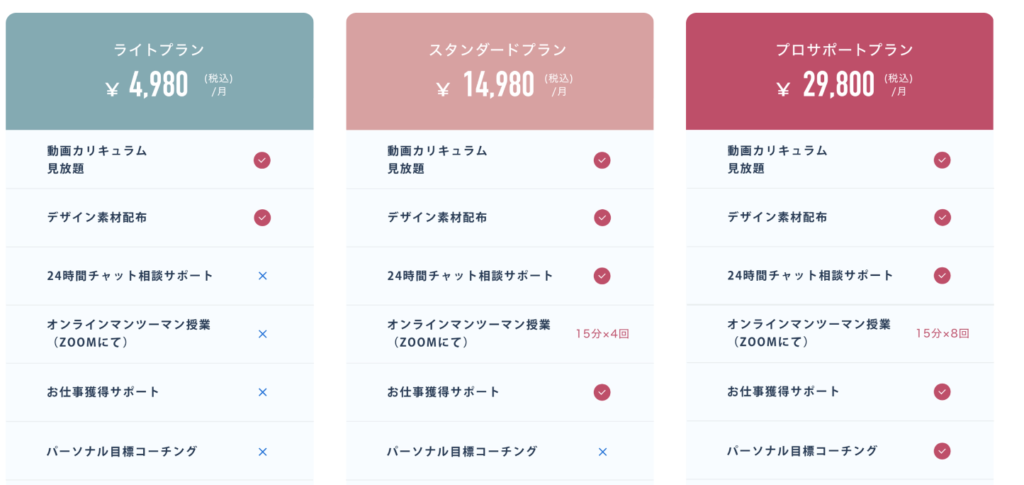Select the スタンダードプラン header
Image resolution: width=1024 pixels, height=485 pixels.
(498, 49)
